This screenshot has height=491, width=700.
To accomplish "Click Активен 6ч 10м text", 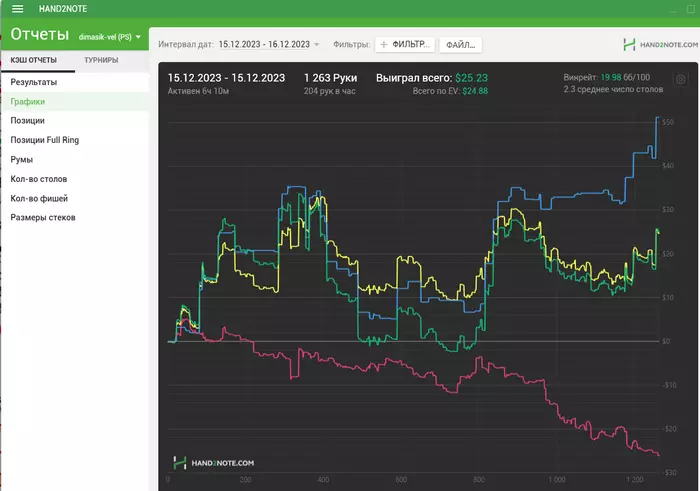I will point(198,91).
